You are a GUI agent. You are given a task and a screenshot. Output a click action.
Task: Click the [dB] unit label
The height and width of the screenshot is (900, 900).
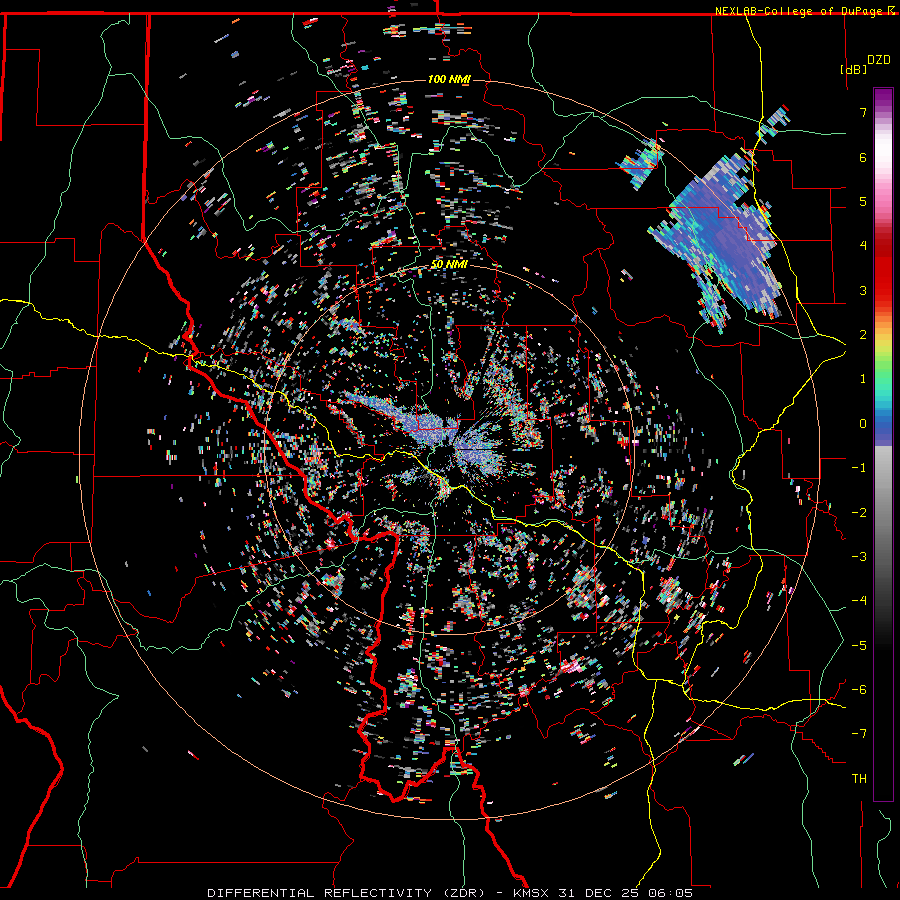tap(854, 69)
